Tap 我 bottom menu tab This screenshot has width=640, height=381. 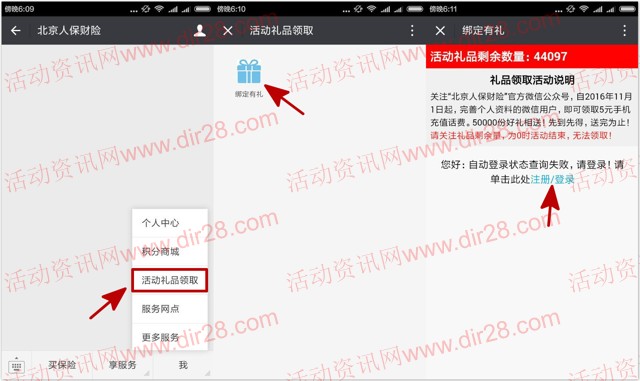point(183,365)
